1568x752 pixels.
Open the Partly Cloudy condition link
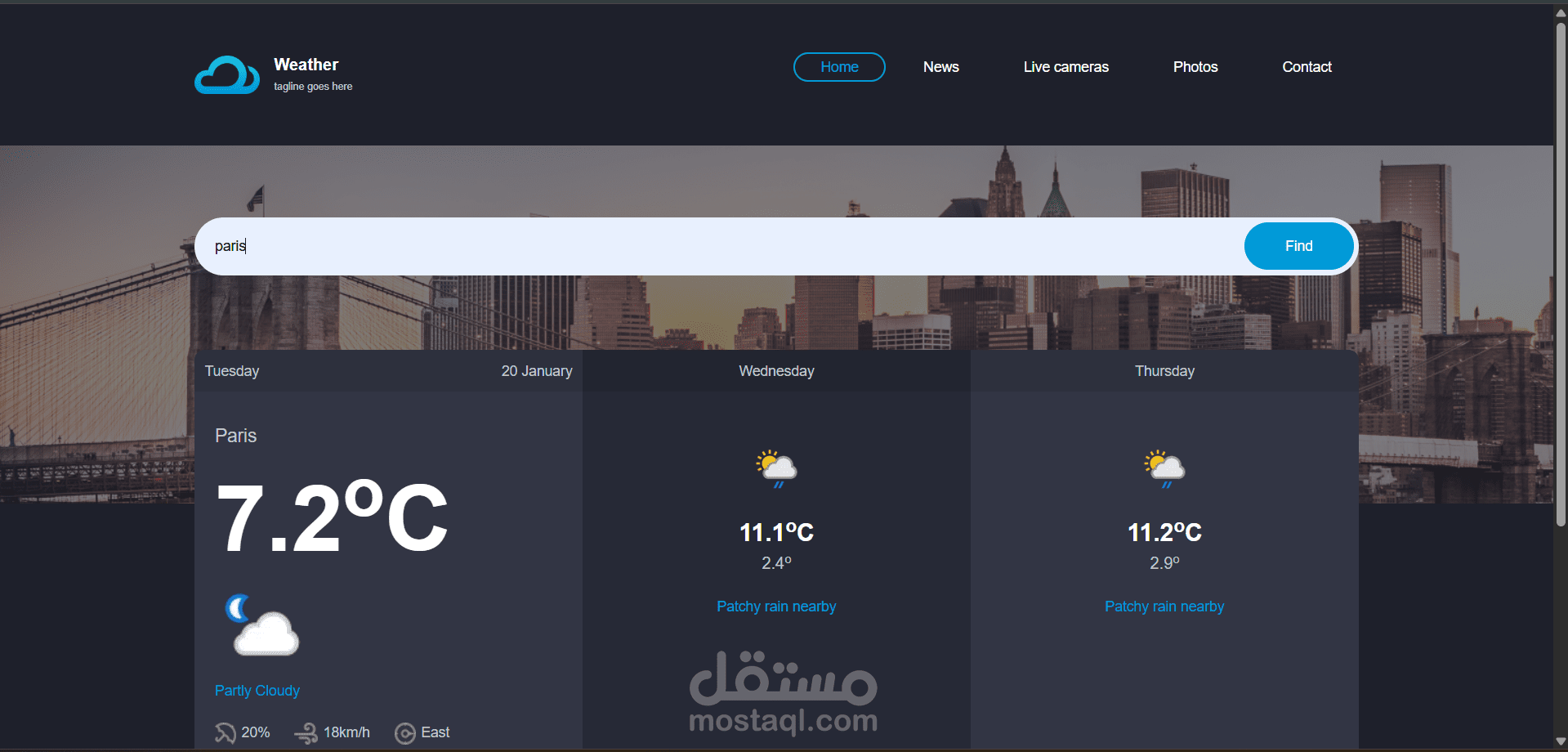click(257, 691)
